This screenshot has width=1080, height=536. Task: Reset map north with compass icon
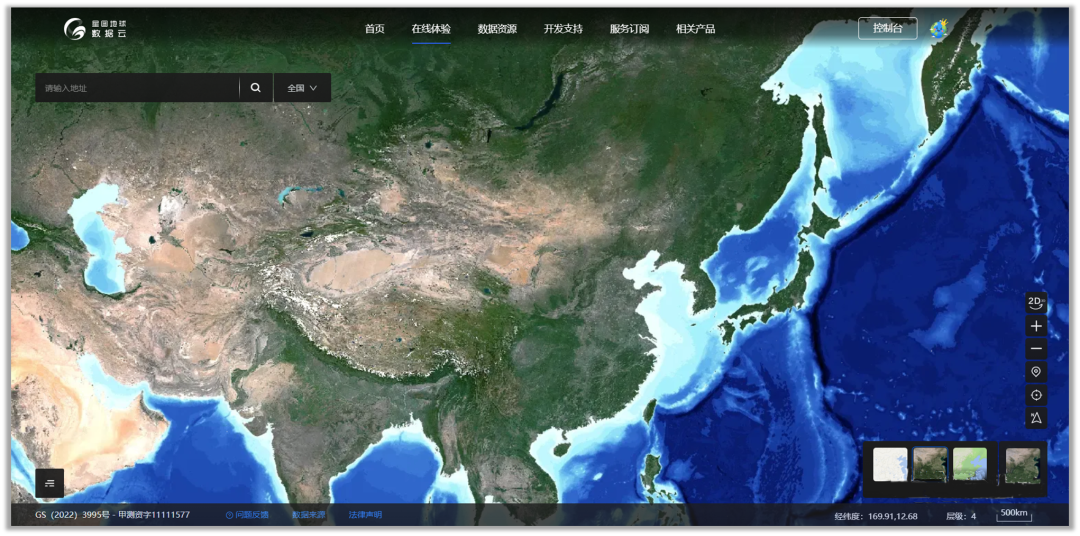(x=1036, y=418)
